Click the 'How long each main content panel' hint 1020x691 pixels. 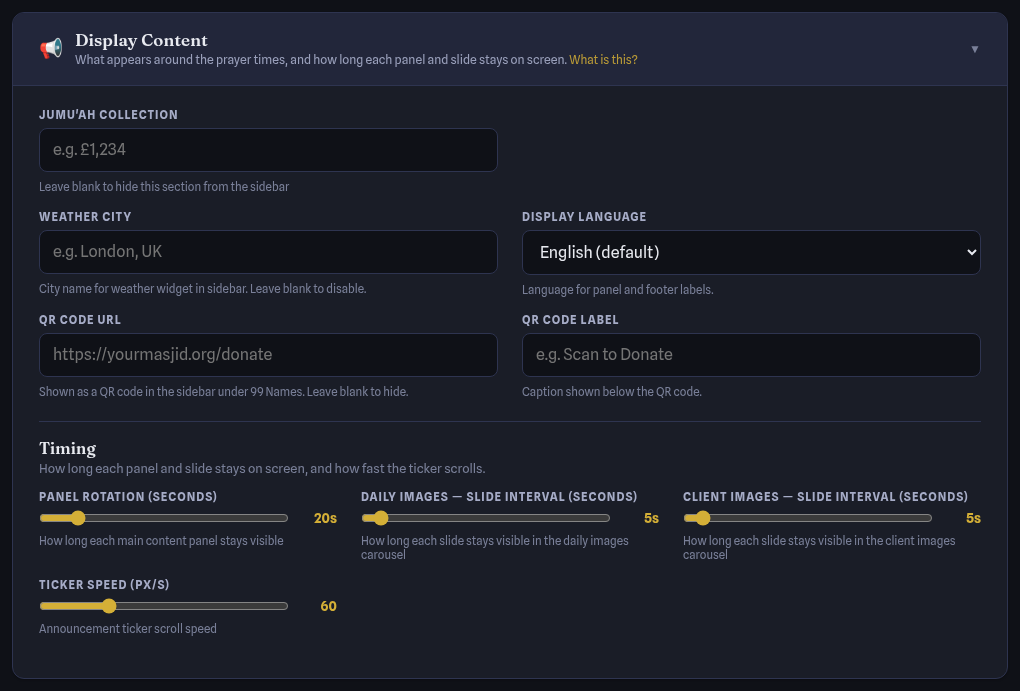[161, 541]
